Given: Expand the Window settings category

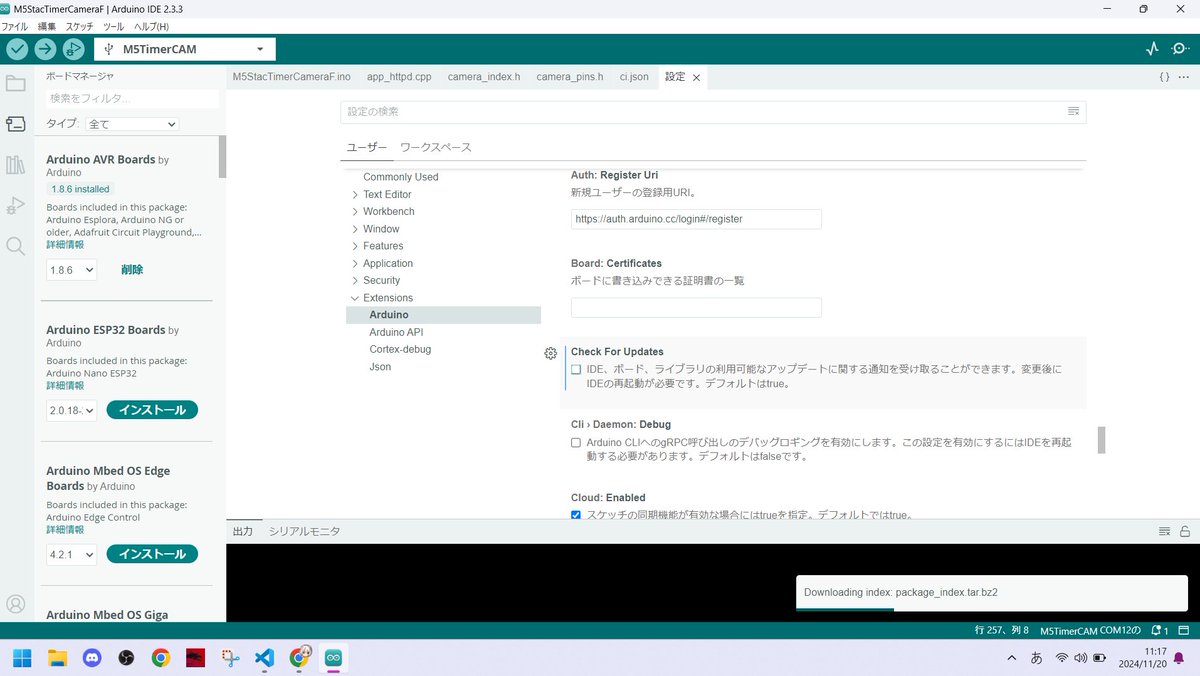Looking at the screenshot, I should pyautogui.click(x=381, y=229).
